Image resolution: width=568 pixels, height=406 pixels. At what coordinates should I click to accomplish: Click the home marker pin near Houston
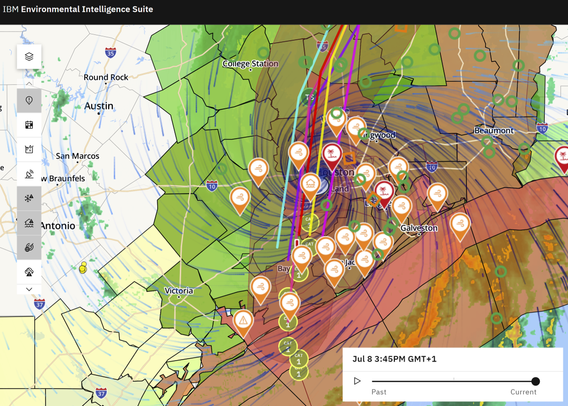310,186
